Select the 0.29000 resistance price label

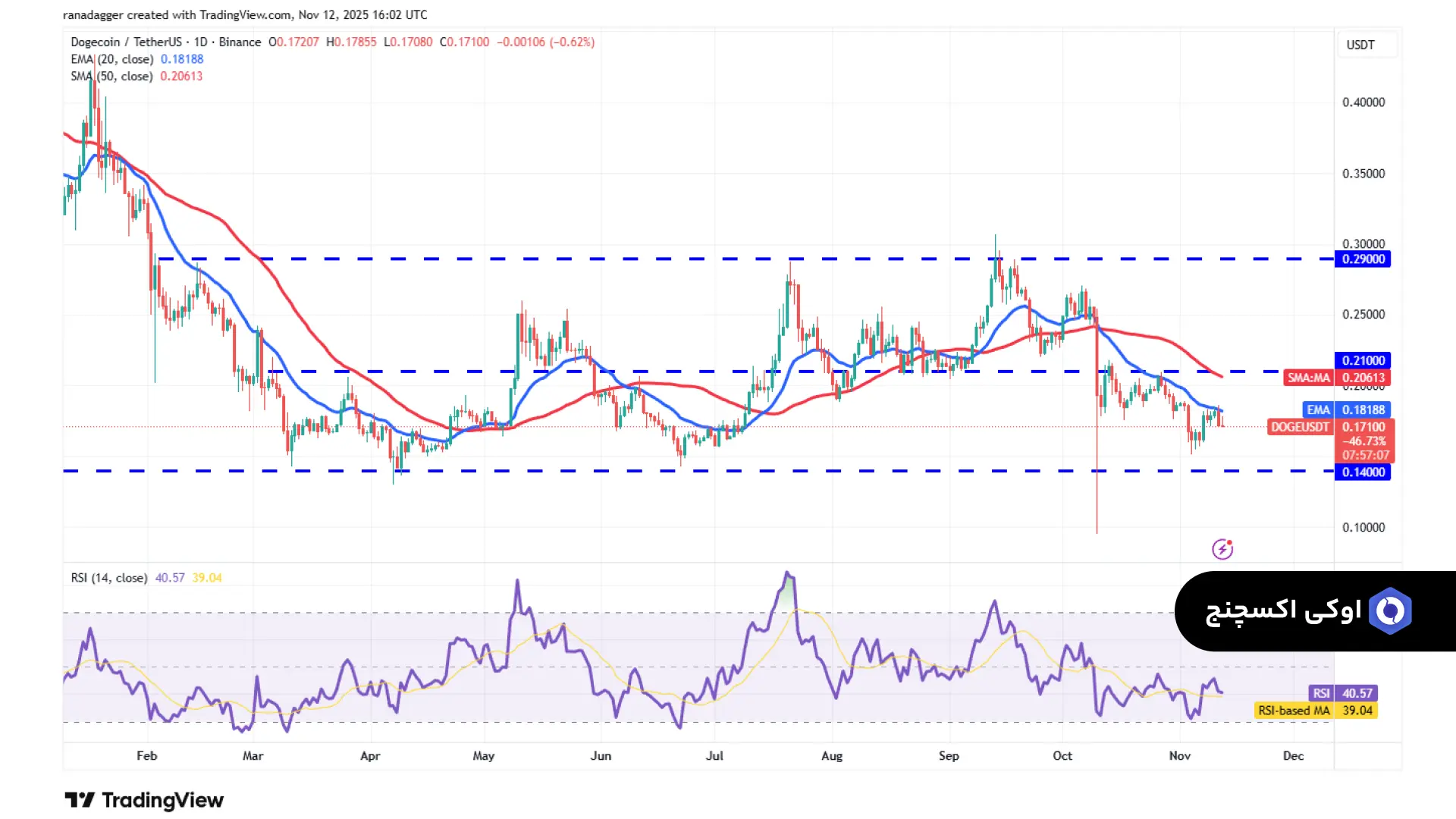click(1363, 259)
